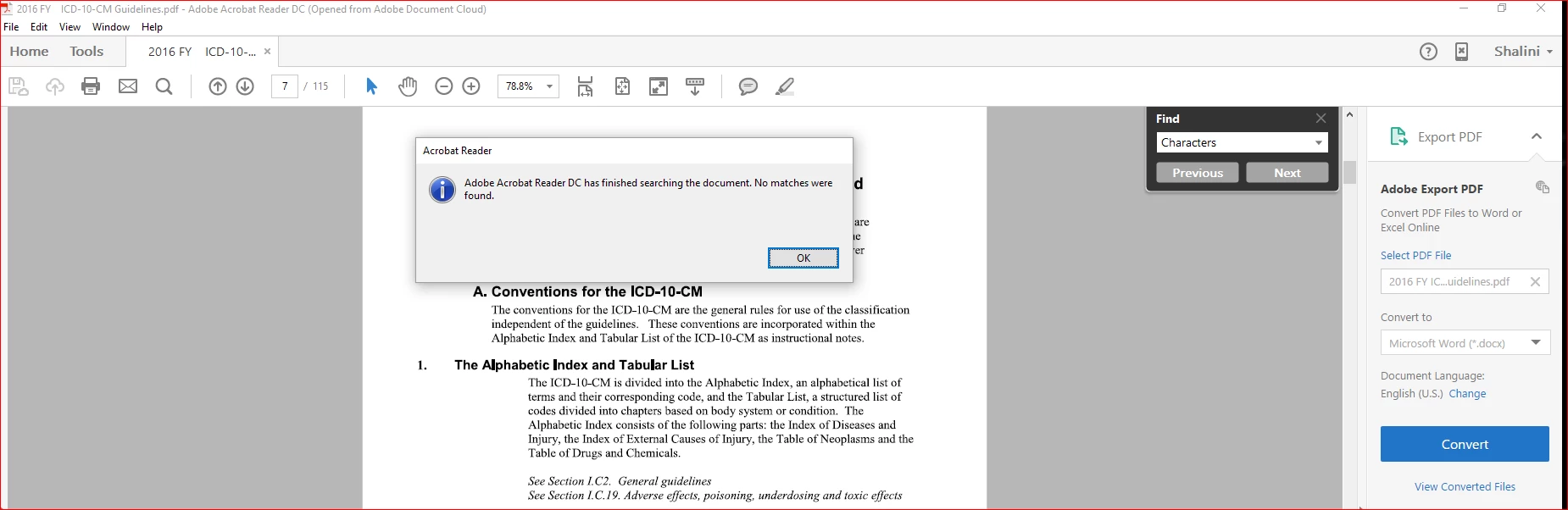
Task: Click the blue info icon in dialog
Action: point(442,190)
